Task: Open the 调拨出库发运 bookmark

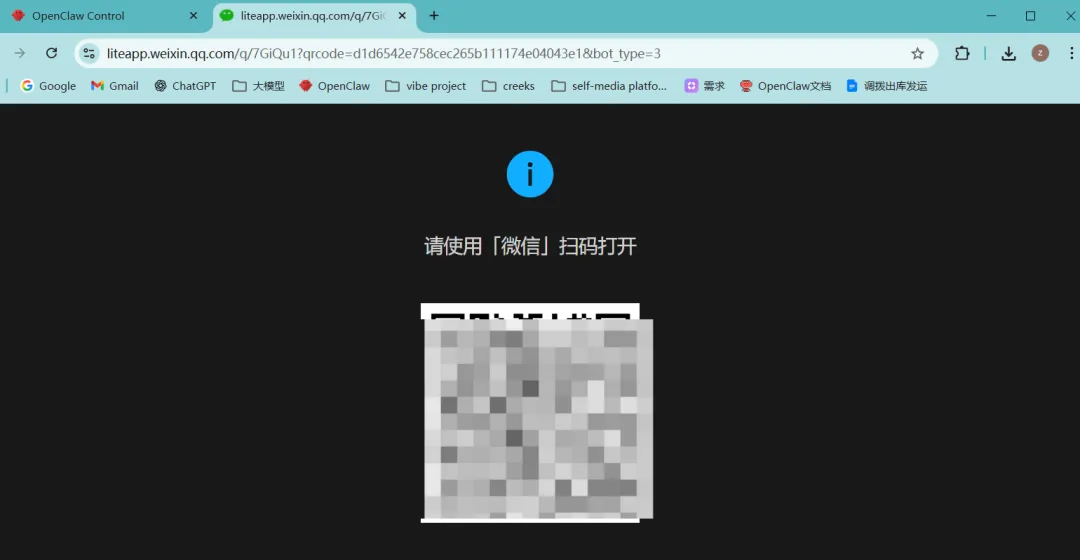Action: pyautogui.click(x=886, y=86)
